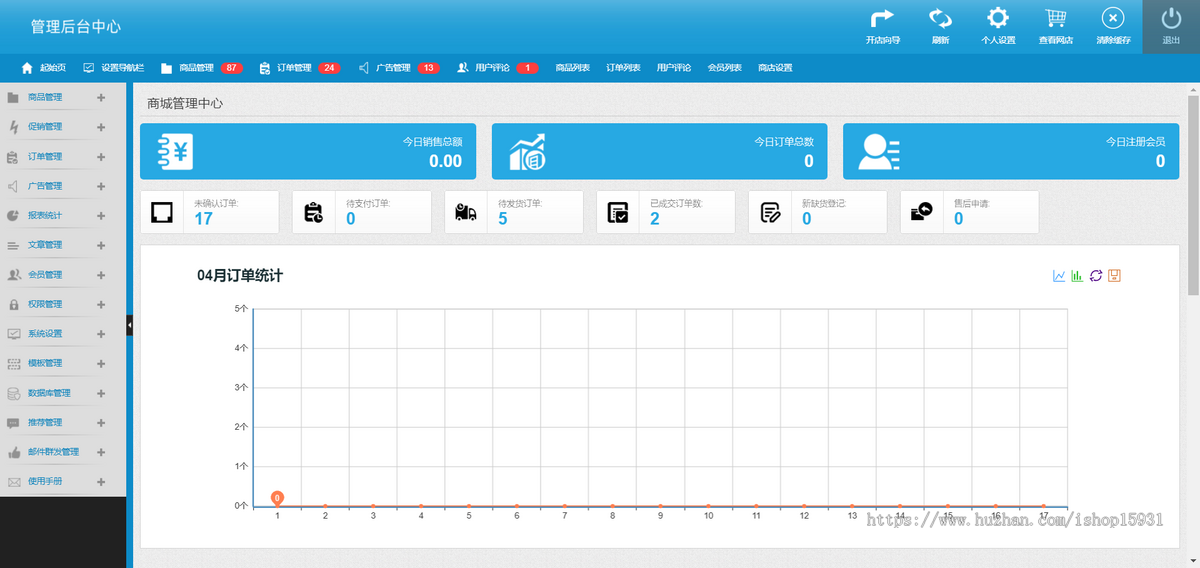1200x568 pixels.
Task: Switch chart to bar graph view
Action: (1077, 276)
